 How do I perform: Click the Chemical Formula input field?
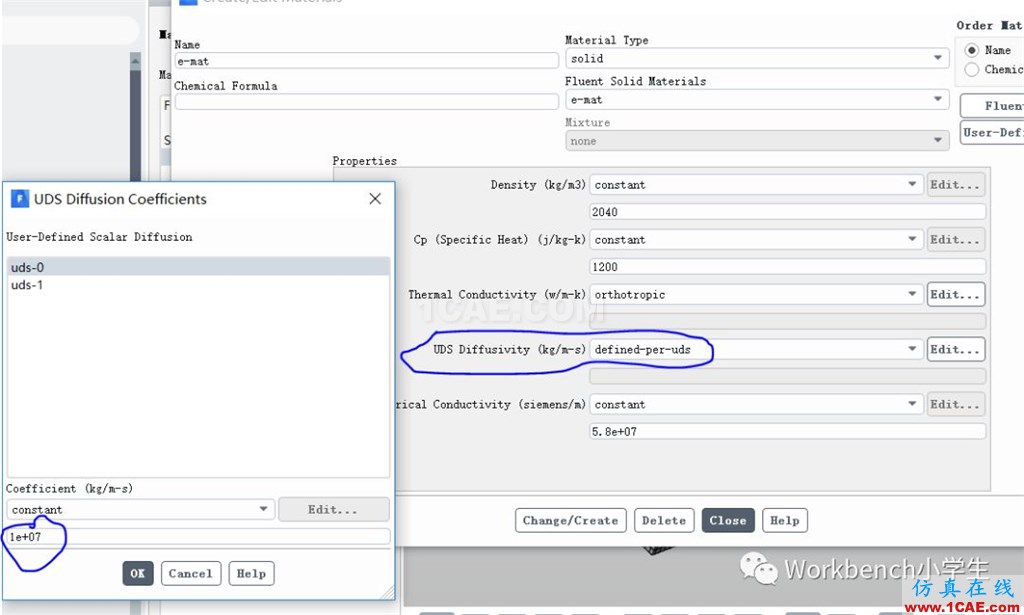coord(366,101)
